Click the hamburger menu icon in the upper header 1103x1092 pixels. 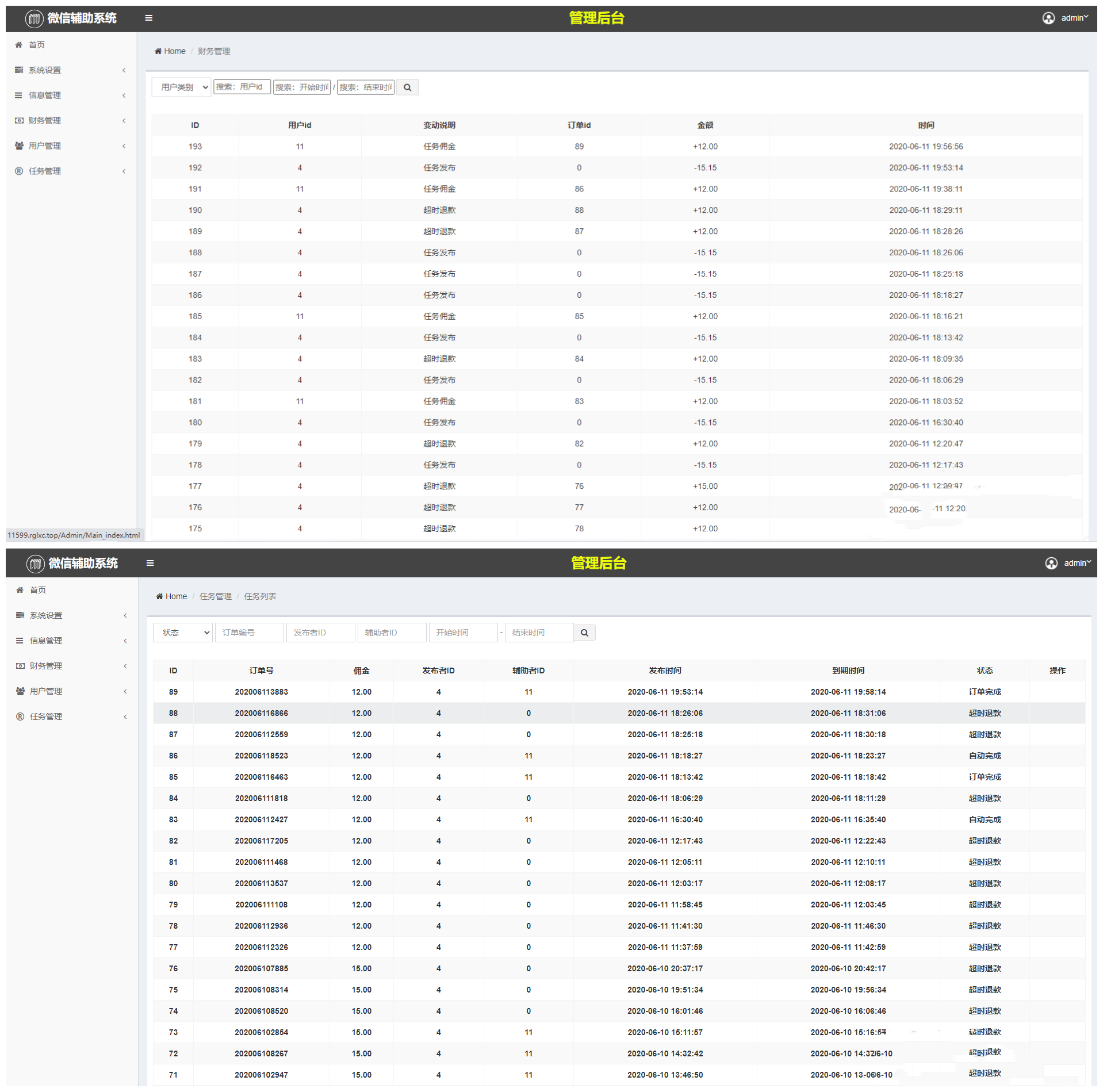(148, 18)
